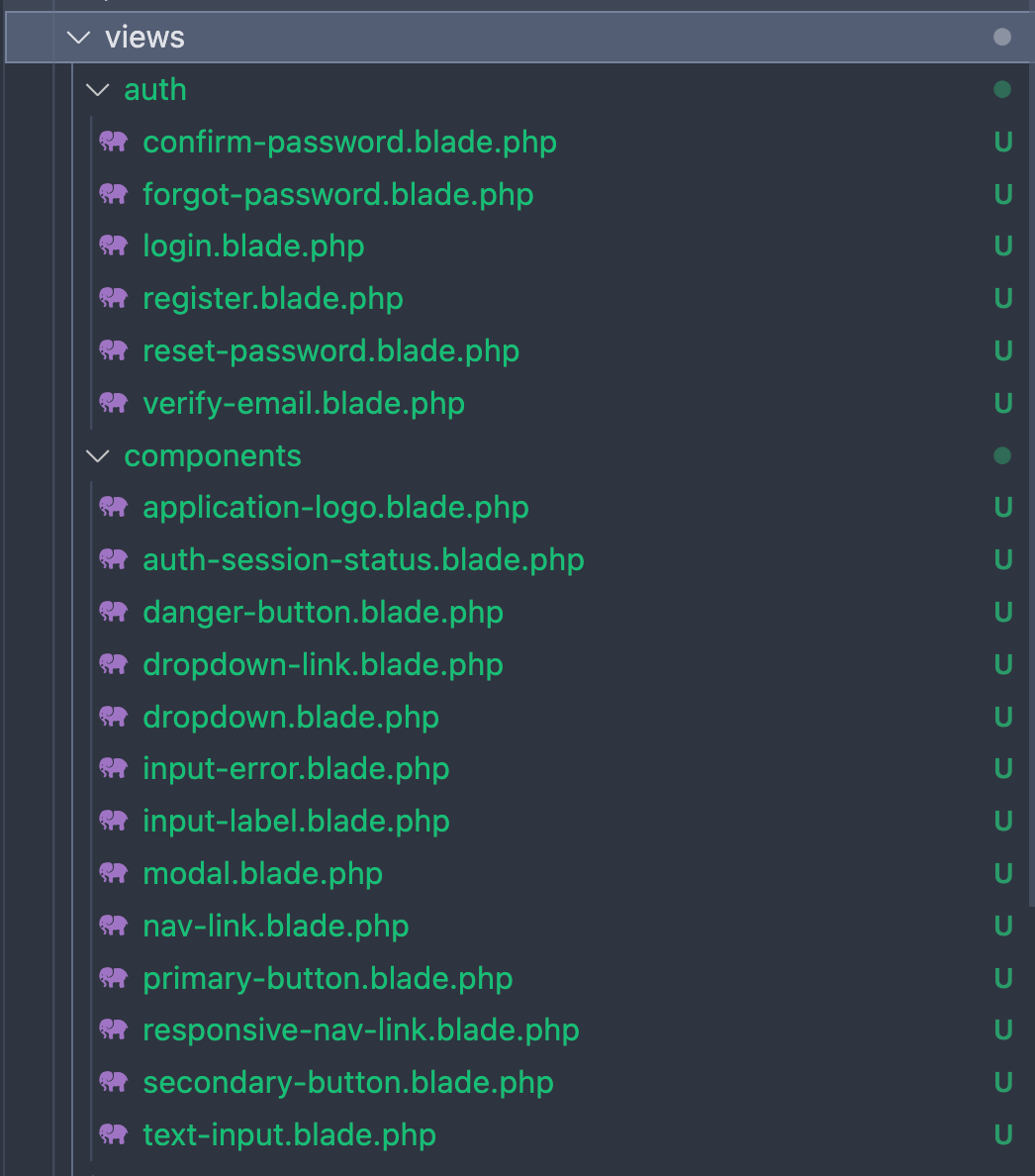
Task: Click the PHP icon beside text-input.blade.php
Action: tap(114, 1134)
